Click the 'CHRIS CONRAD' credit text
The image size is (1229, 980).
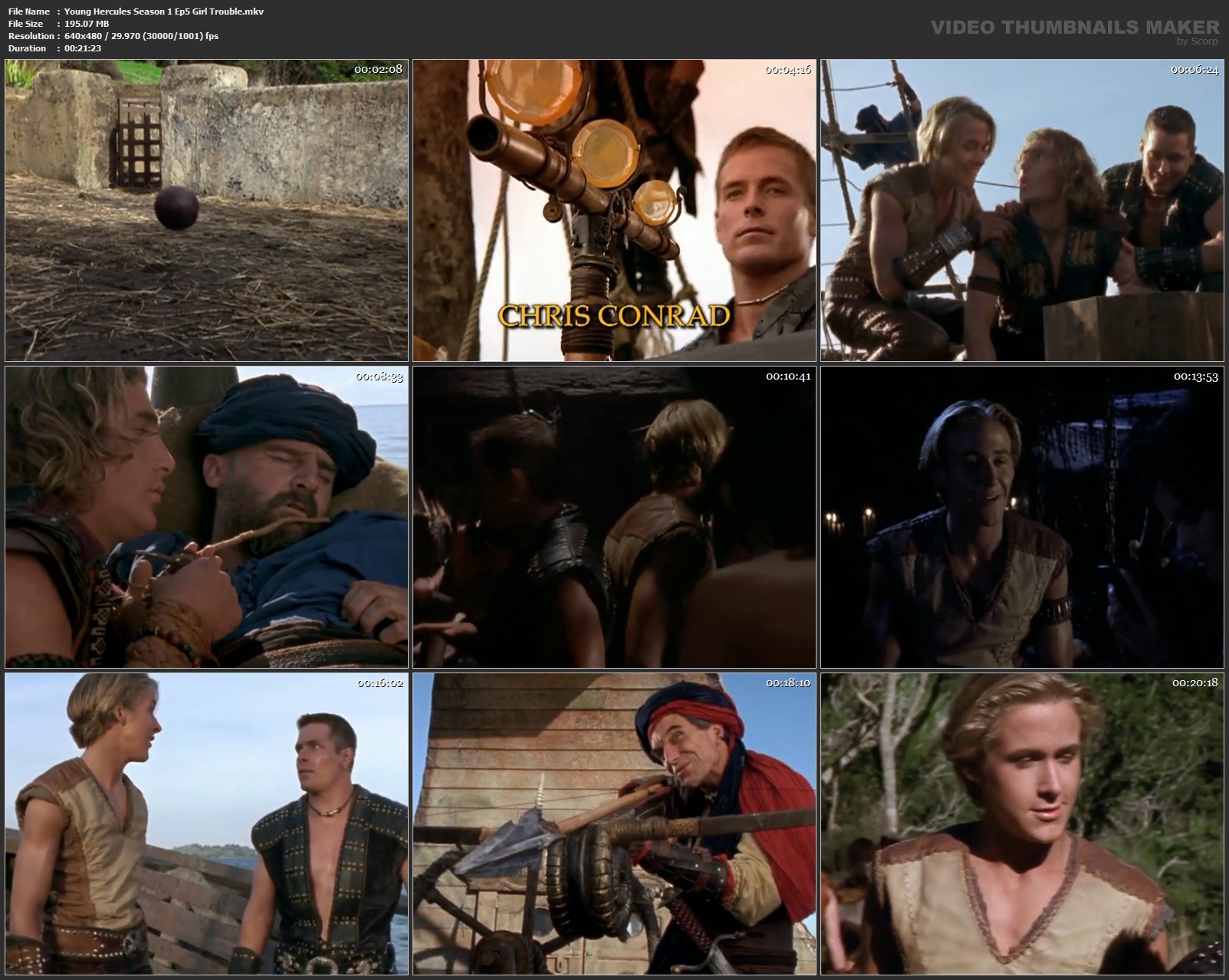point(614,315)
